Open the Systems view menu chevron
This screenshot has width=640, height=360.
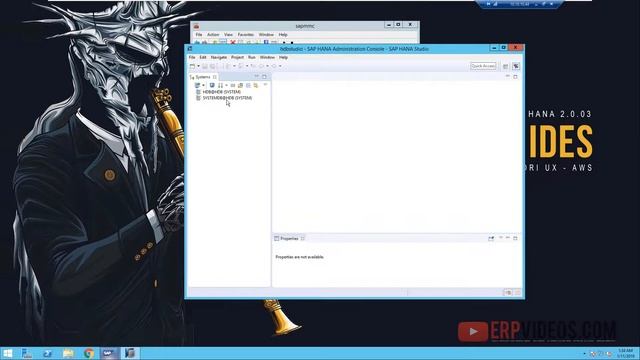tap(265, 84)
